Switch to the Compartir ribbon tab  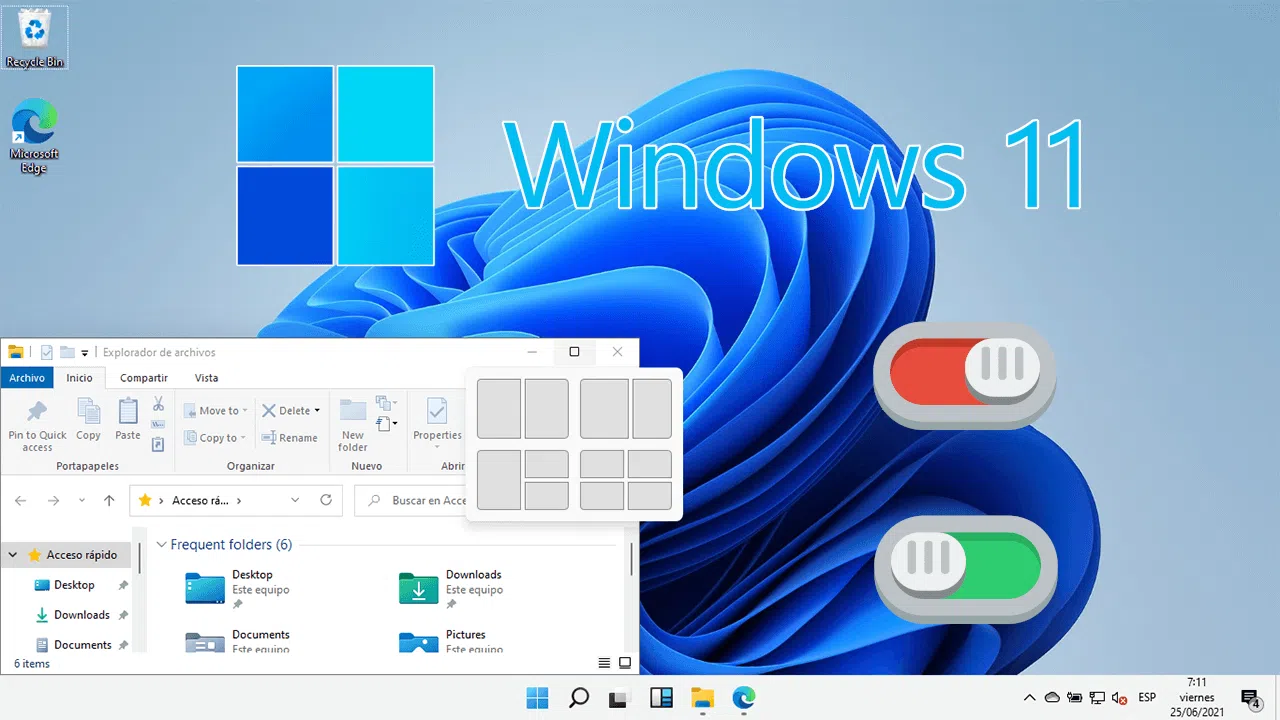144,378
